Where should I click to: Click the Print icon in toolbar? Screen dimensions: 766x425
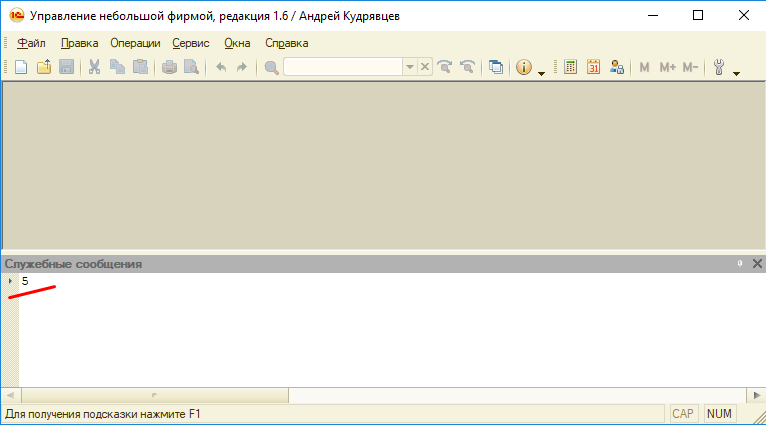point(169,67)
